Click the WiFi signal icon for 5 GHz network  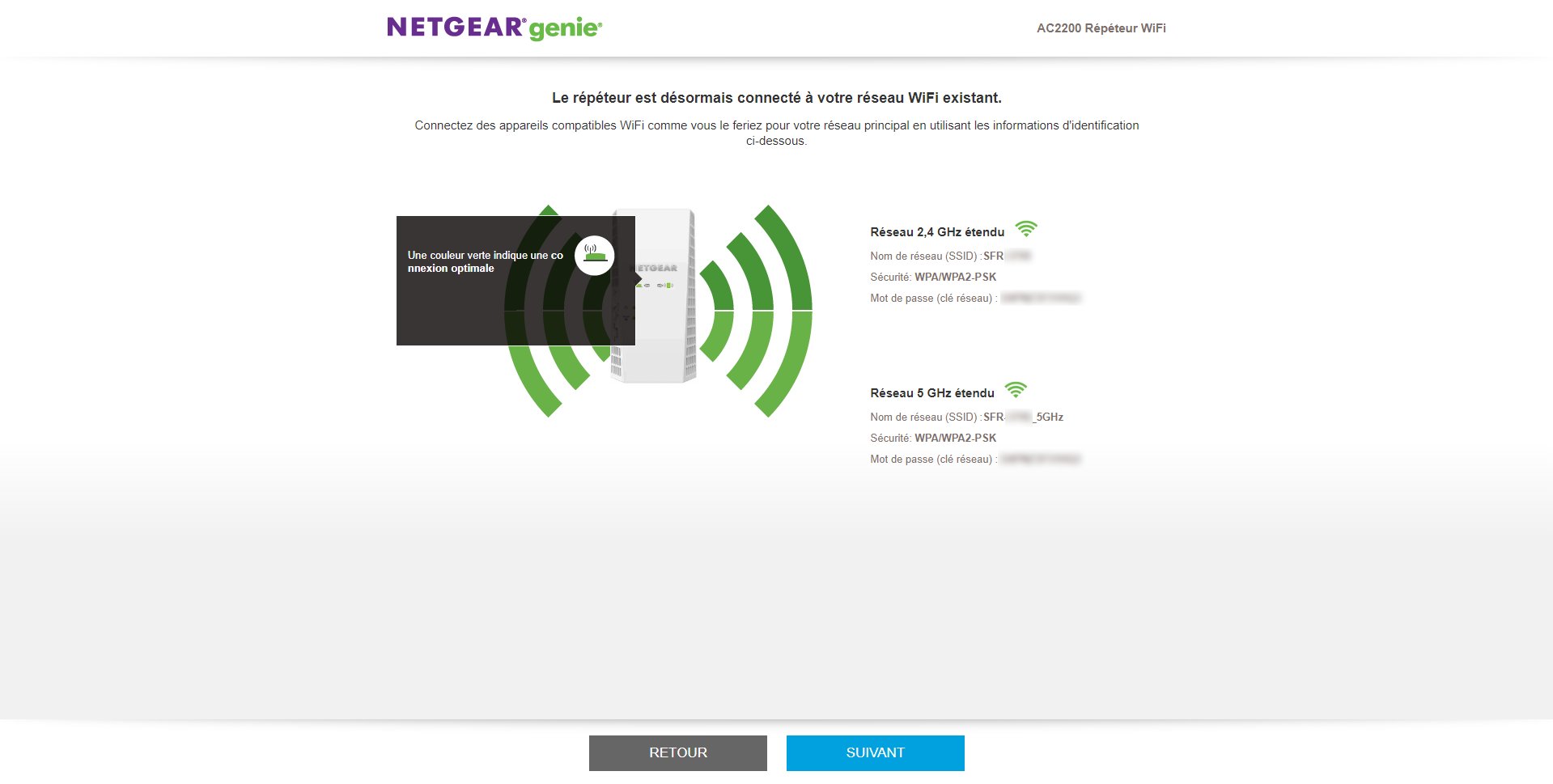[x=1015, y=391]
